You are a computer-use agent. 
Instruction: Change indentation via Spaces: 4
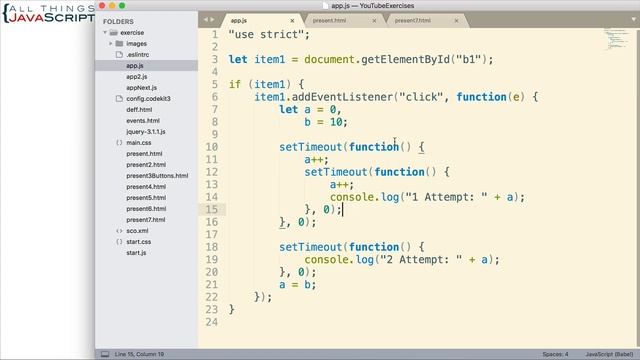pos(555,354)
